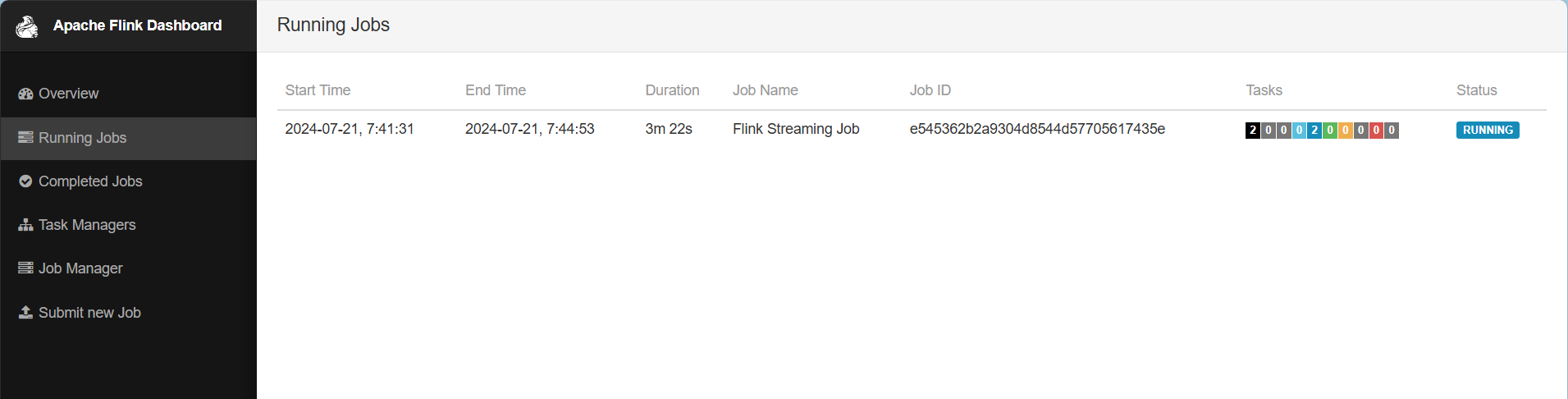1568x399 pixels.
Task: Click job ID e545362b2a9304d8544d57705617435e
Action: click(x=1036, y=129)
